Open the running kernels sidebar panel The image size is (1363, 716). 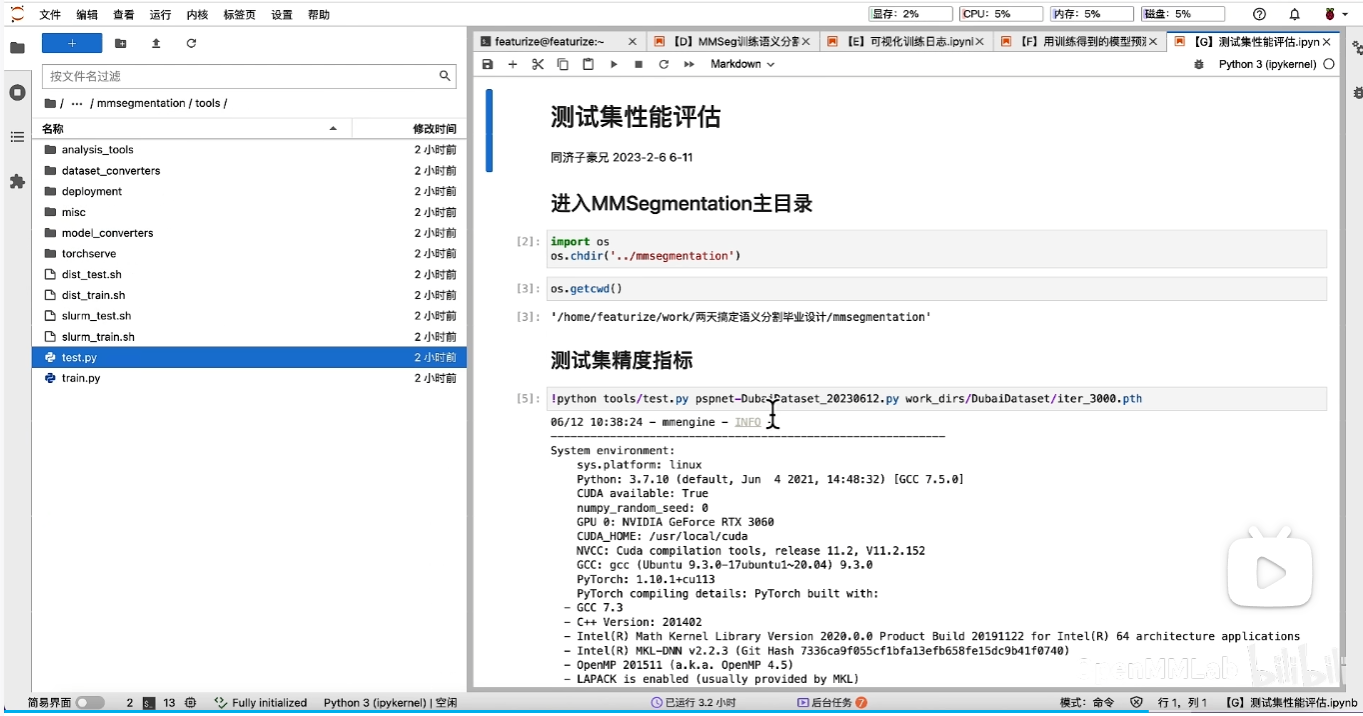tap(16, 92)
